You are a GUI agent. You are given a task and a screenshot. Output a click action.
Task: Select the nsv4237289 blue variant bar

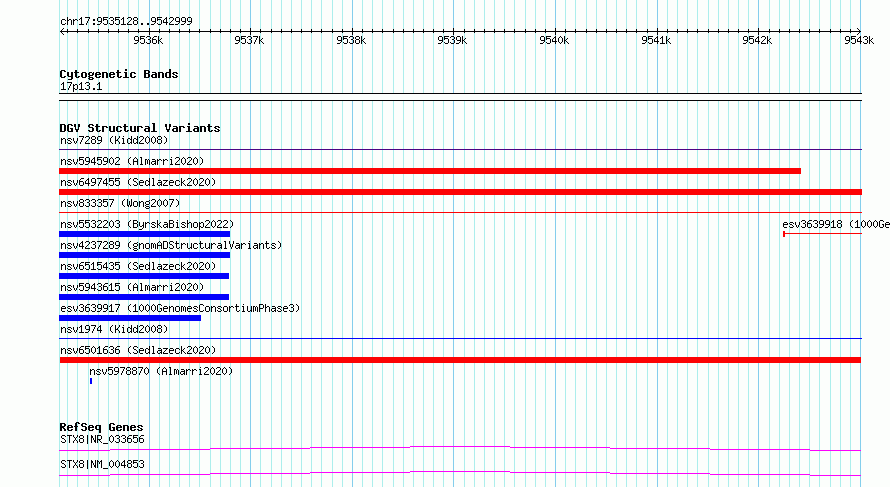tap(145, 255)
